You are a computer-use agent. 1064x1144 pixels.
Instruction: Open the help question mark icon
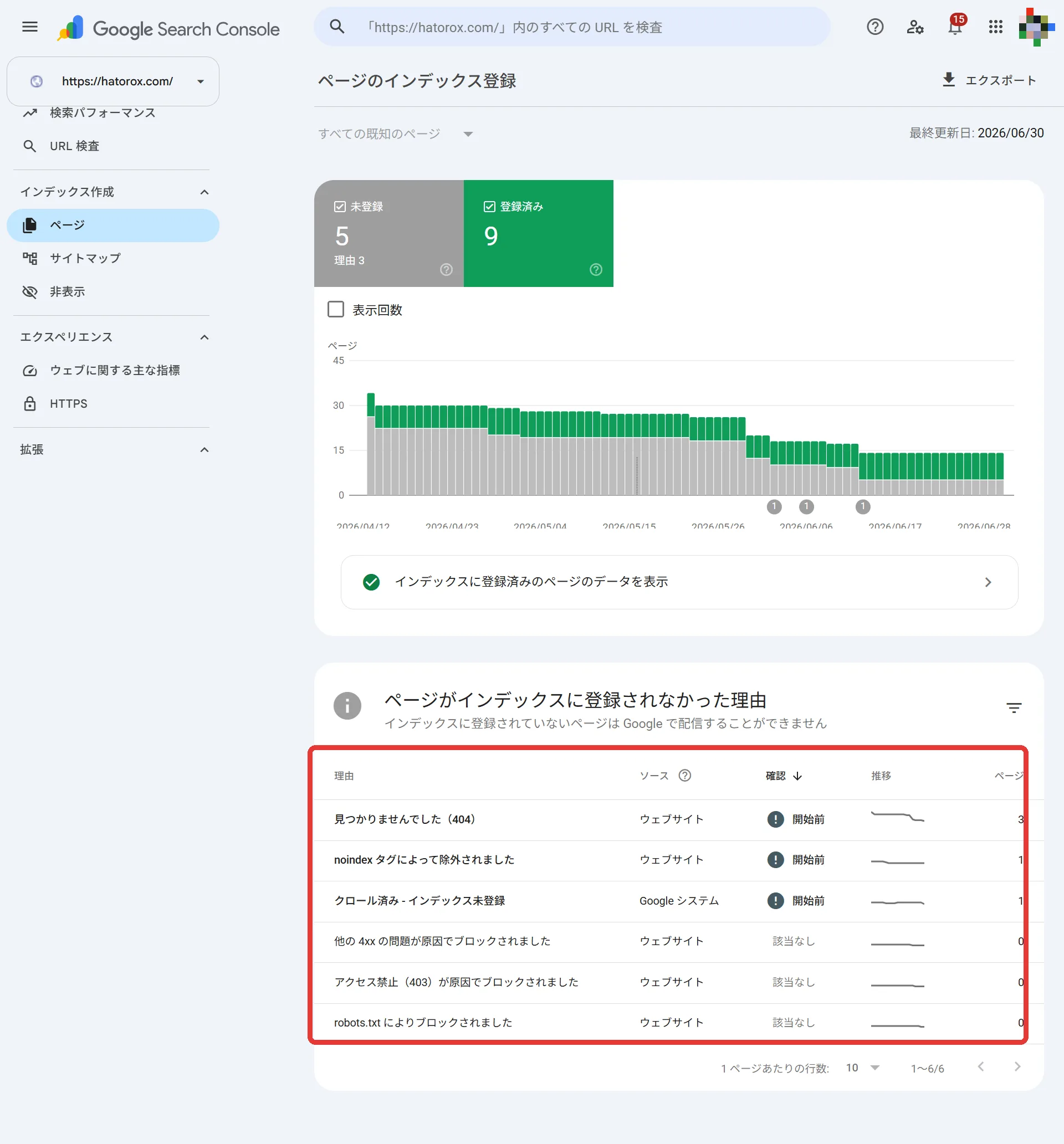[875, 27]
